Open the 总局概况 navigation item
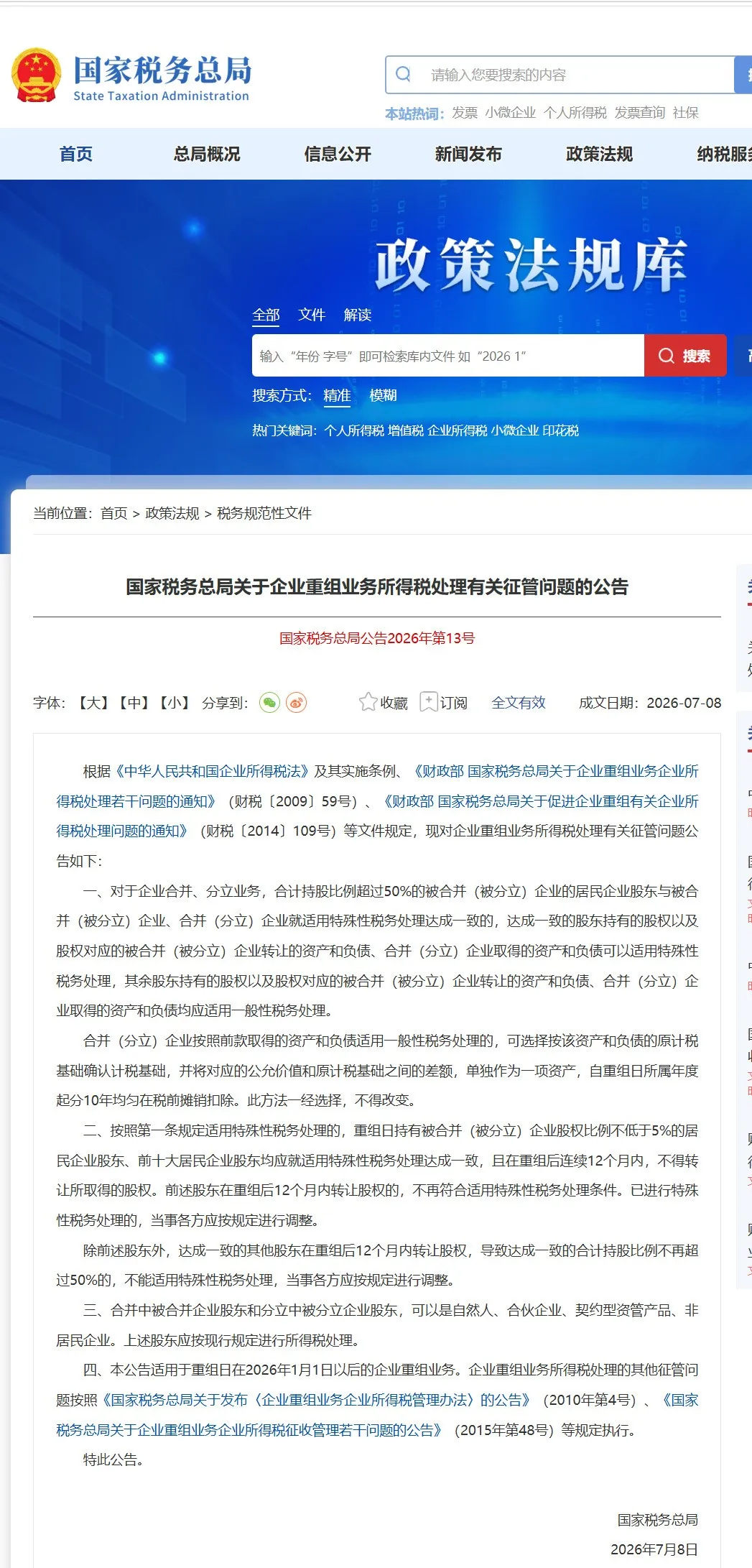 (x=207, y=154)
